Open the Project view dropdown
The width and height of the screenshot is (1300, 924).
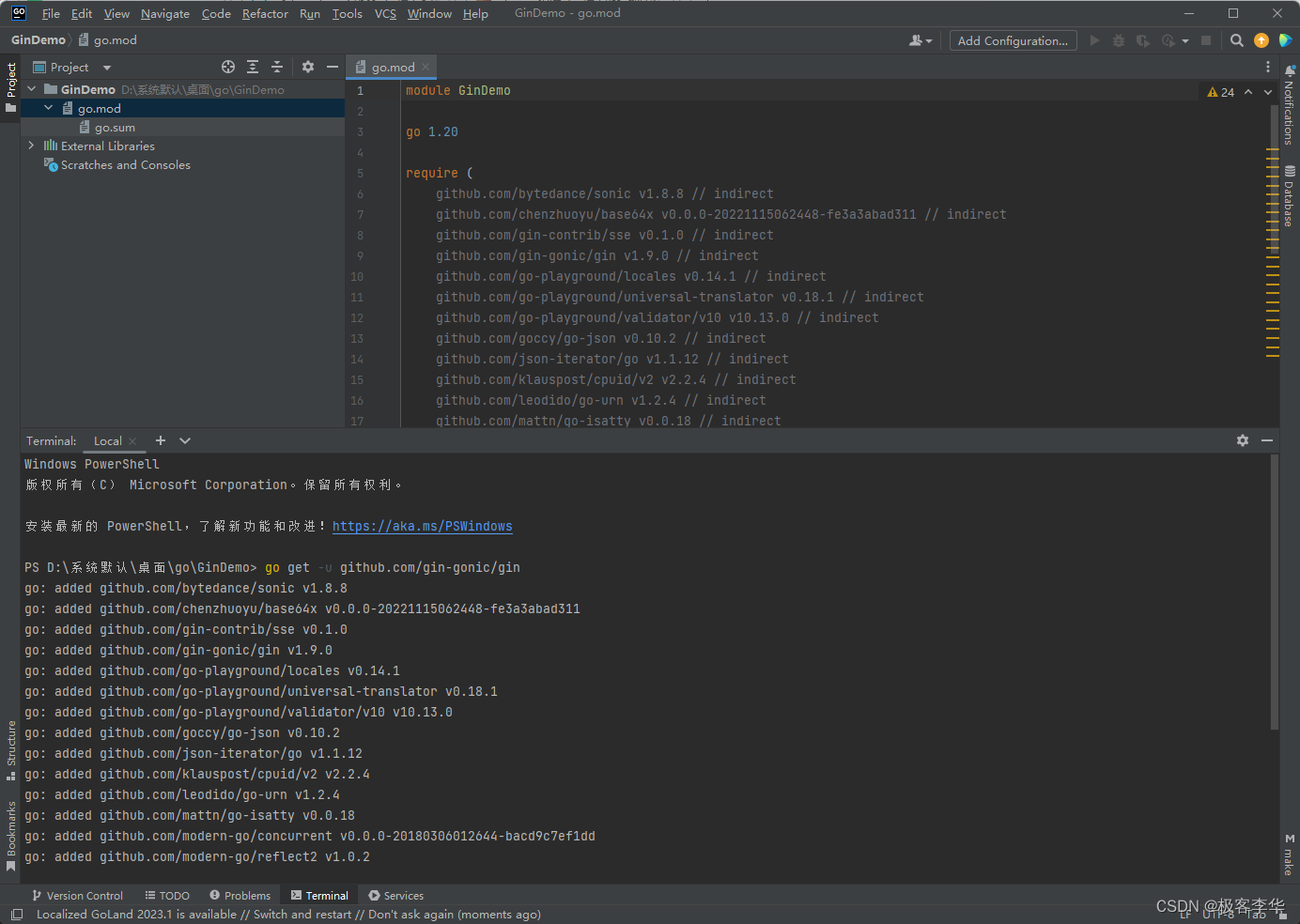(x=106, y=68)
